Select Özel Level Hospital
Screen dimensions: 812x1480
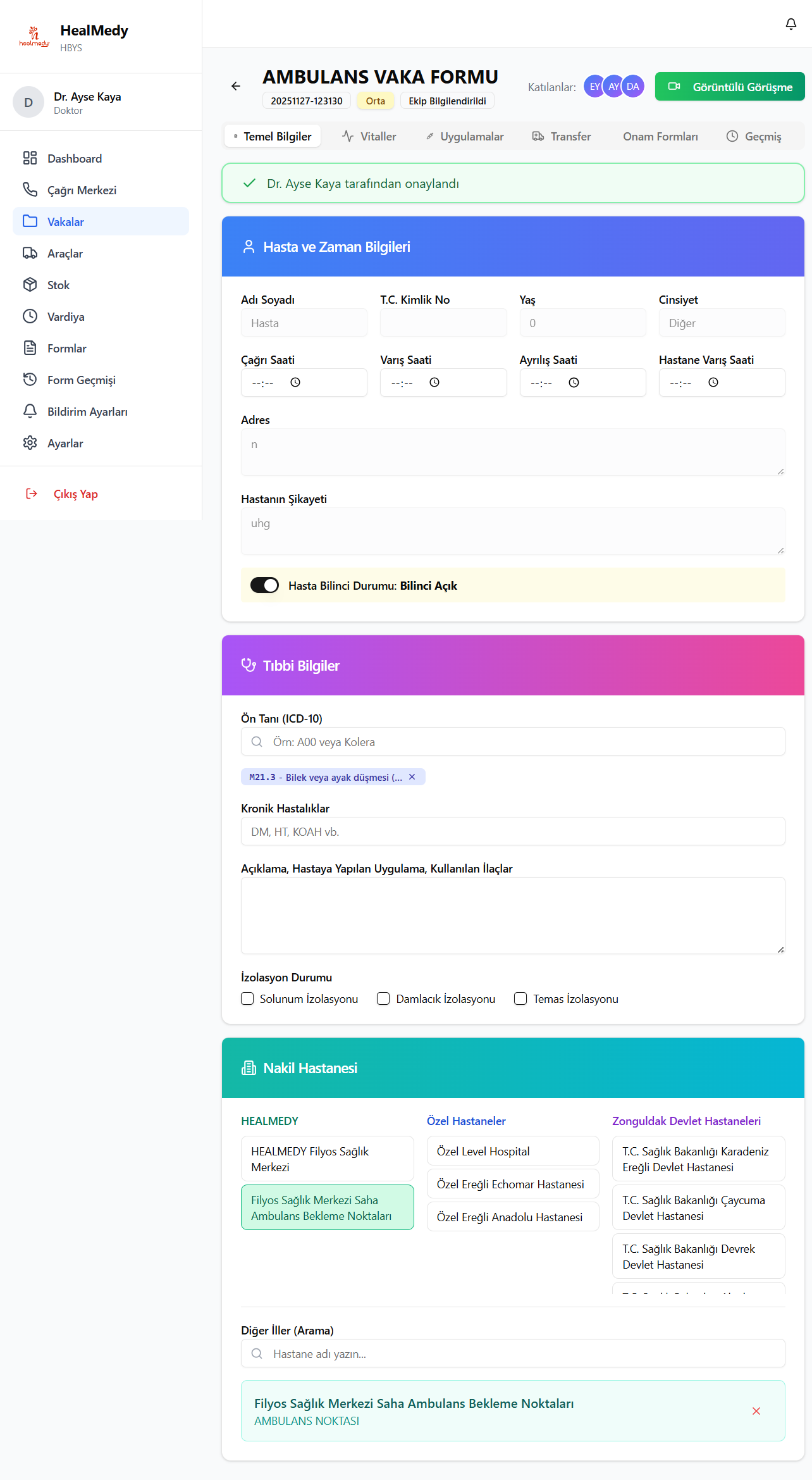coord(512,1151)
